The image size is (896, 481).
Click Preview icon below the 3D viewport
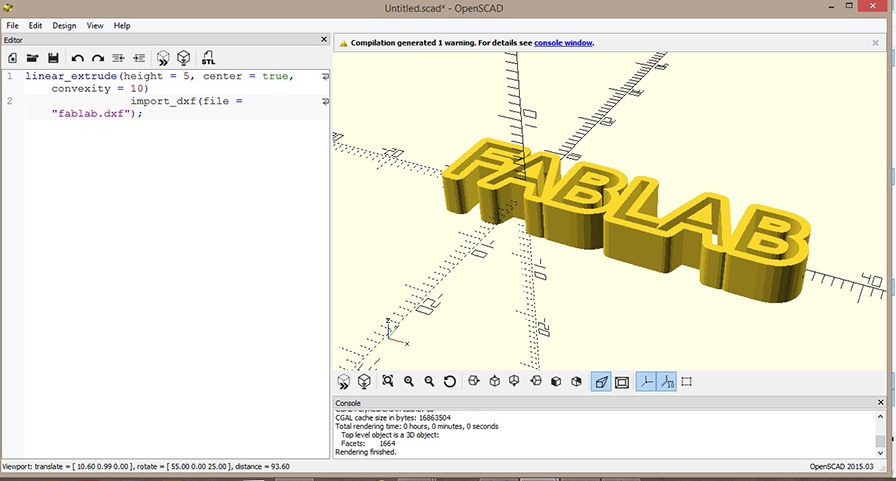tap(343, 382)
